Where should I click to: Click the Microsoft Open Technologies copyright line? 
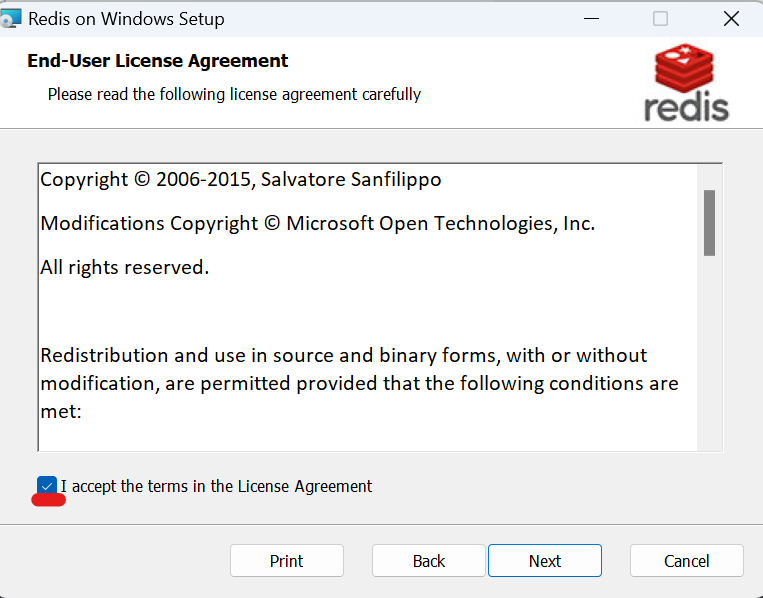click(x=318, y=223)
